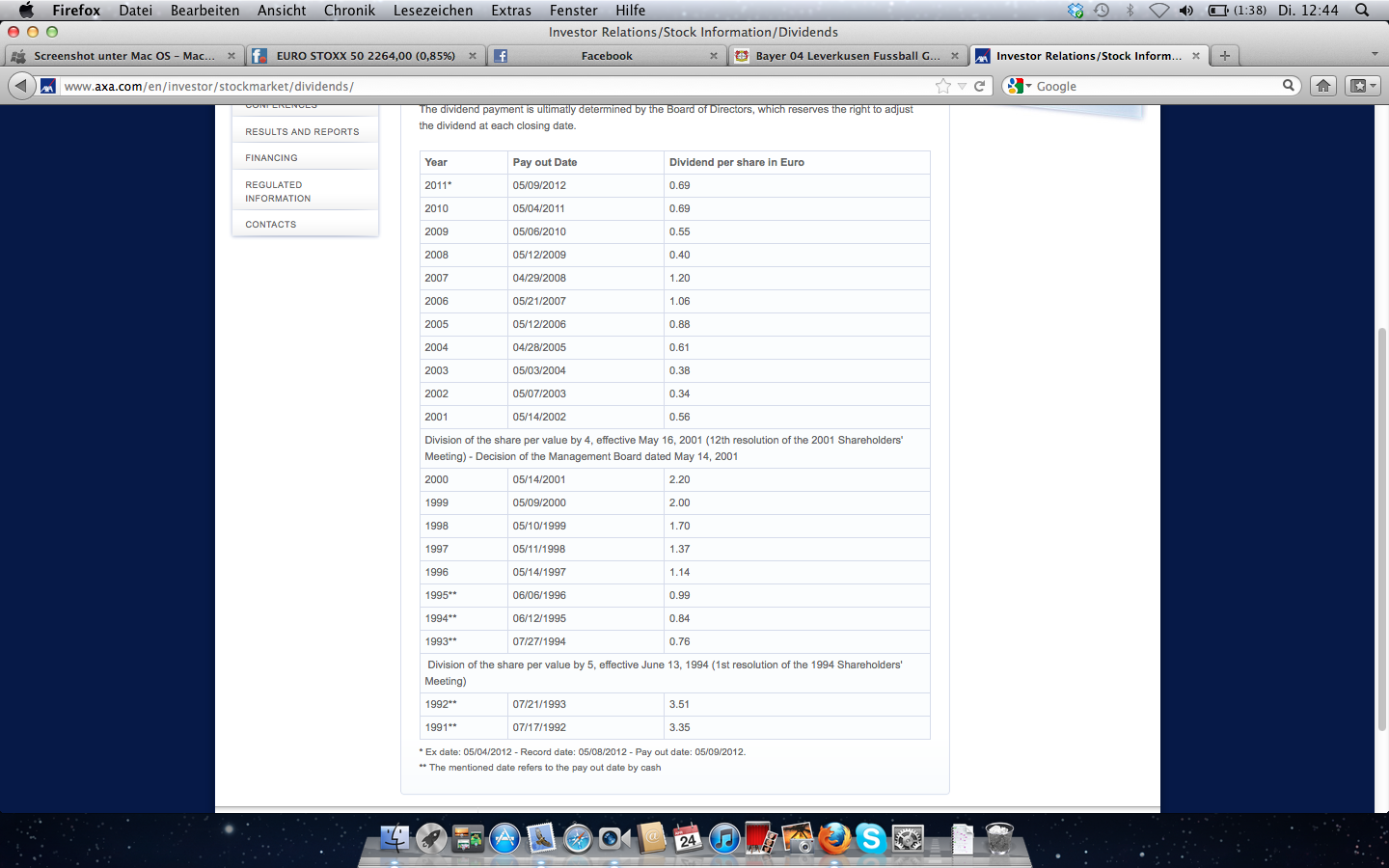The height and width of the screenshot is (868, 1389).
Task: Open the Chronik menu
Action: [348, 11]
